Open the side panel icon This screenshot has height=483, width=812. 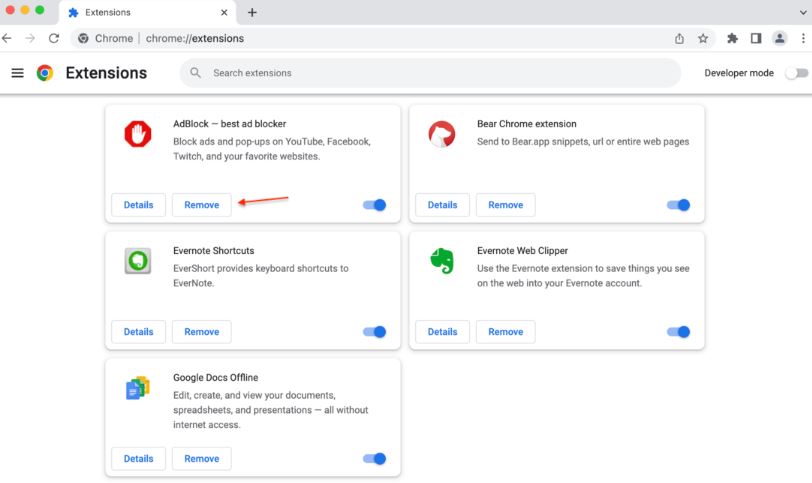[756, 38]
